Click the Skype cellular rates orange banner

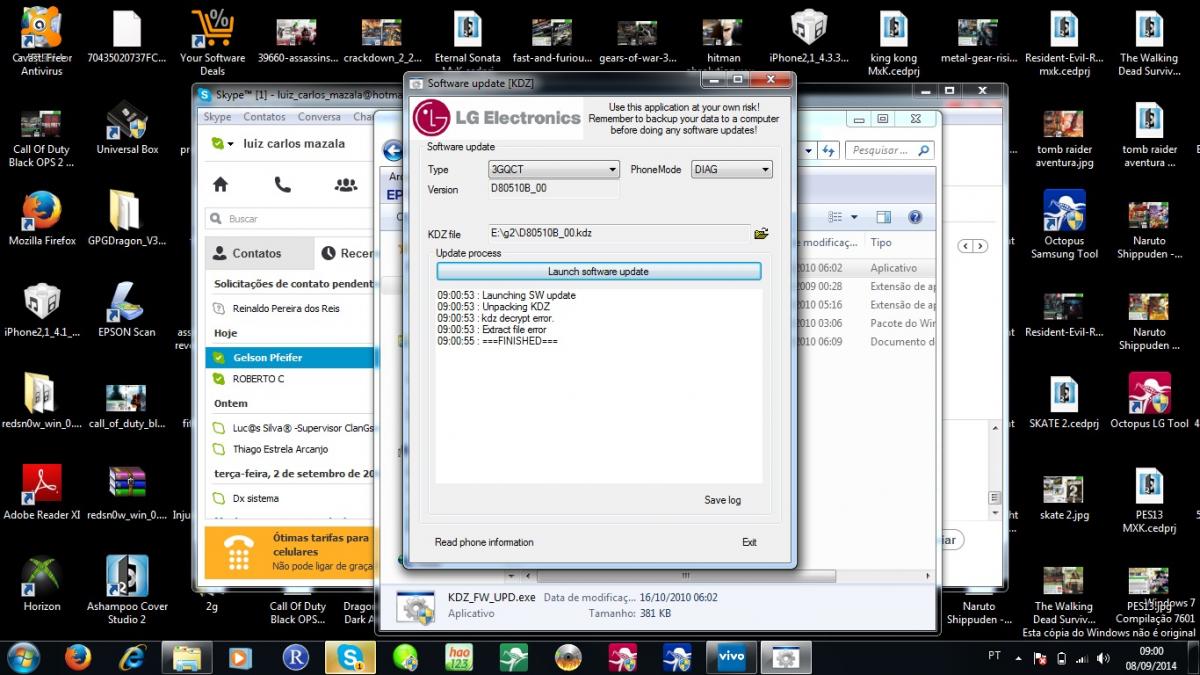pyautogui.click(x=290, y=552)
